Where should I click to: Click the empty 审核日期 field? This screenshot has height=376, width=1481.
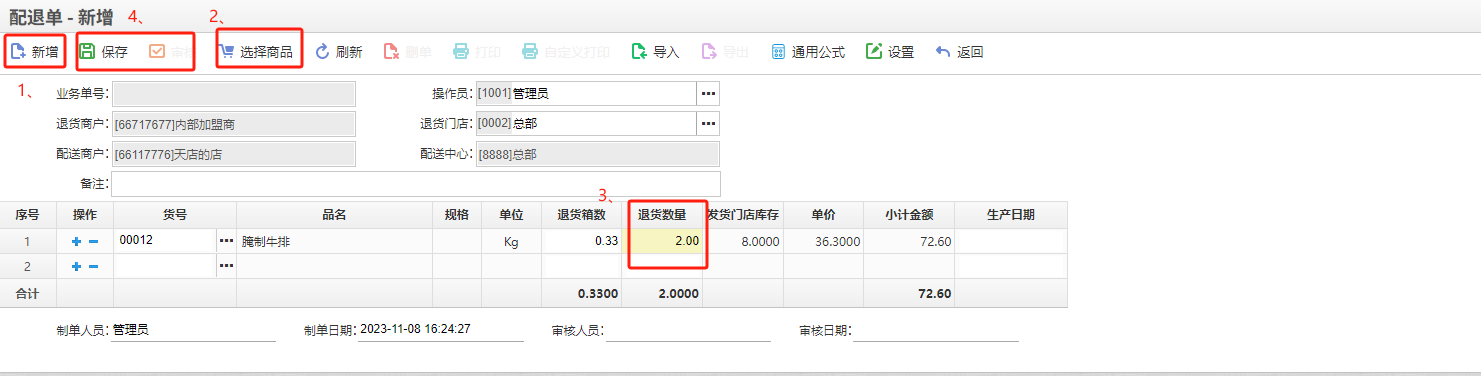pyautogui.click(x=936, y=329)
